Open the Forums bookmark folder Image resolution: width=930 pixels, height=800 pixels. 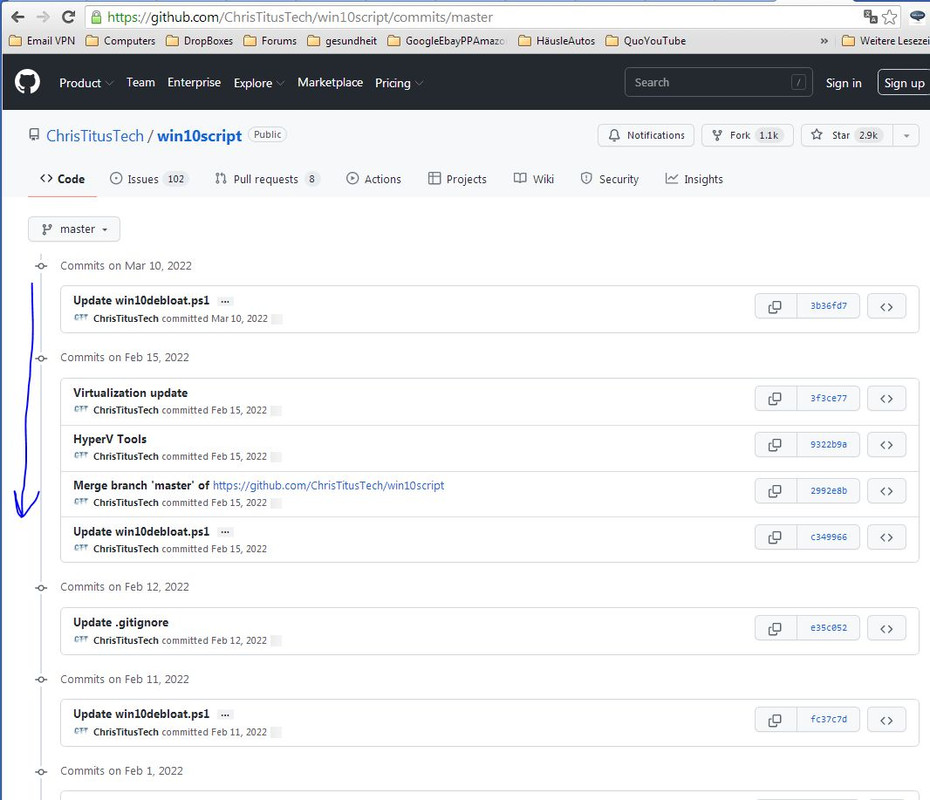[x=270, y=41]
